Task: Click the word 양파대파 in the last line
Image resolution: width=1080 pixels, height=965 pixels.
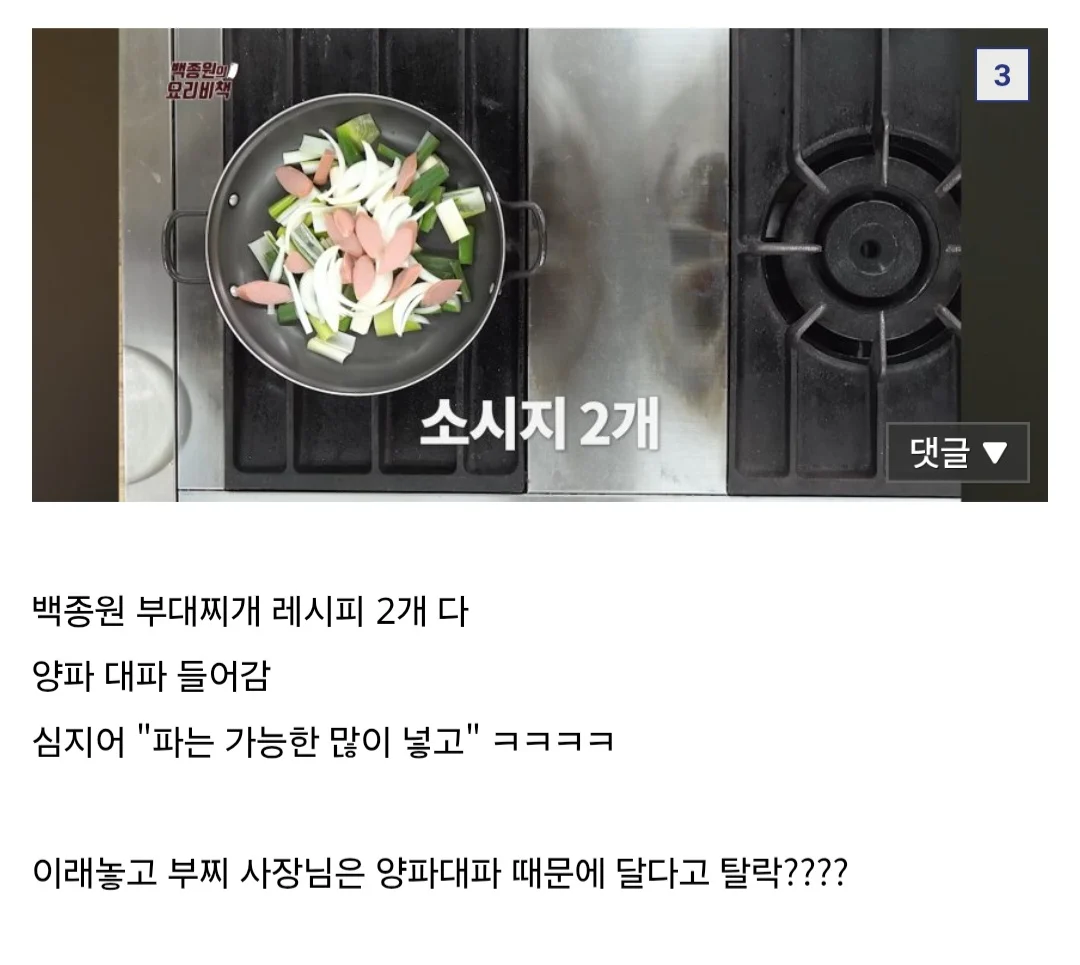Action: click(x=438, y=873)
